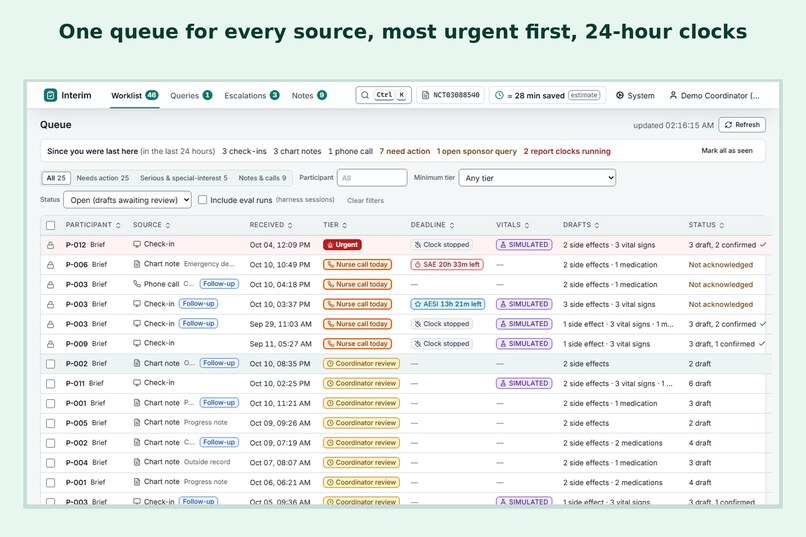Select the Needs action 25 filter

(x=103, y=178)
